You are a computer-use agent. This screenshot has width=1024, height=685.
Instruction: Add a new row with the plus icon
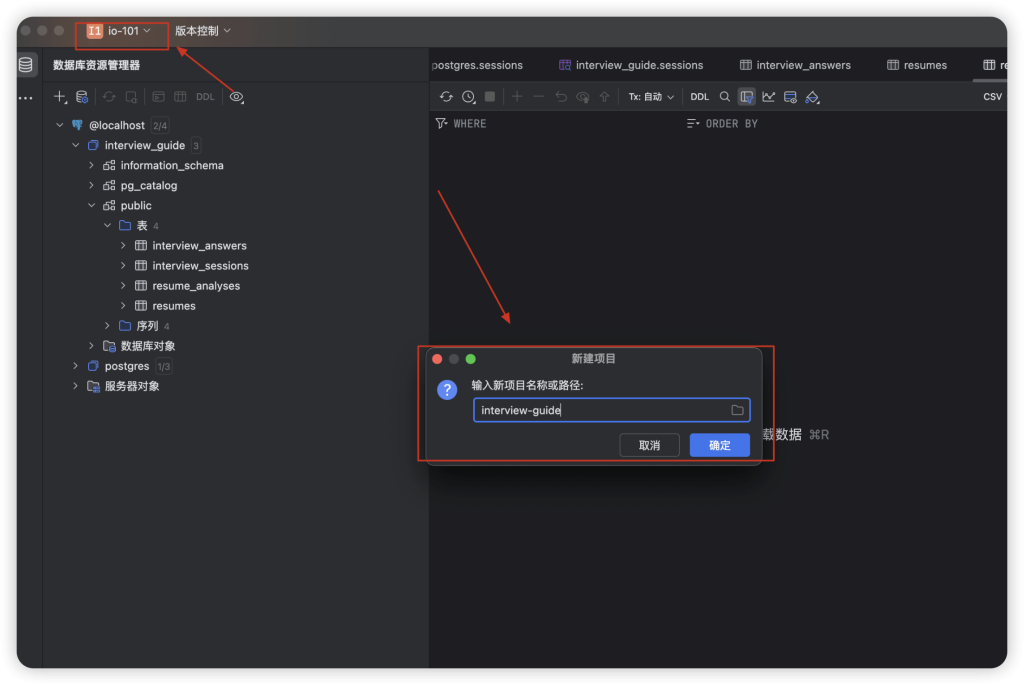516,96
